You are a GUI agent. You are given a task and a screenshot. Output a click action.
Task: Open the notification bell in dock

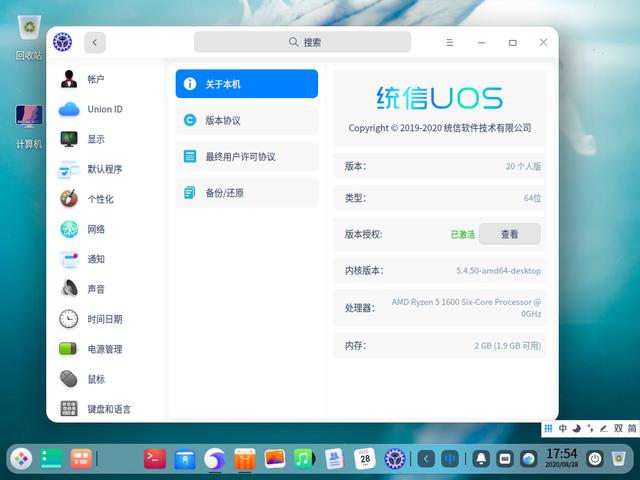[x=481, y=459]
